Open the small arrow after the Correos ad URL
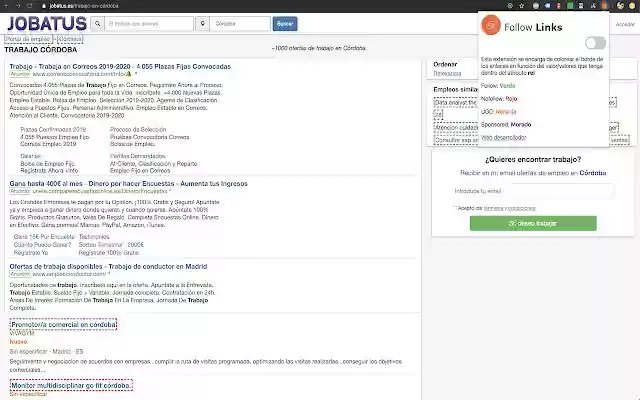Viewport: 640px width, 400px height. (x=136, y=74)
